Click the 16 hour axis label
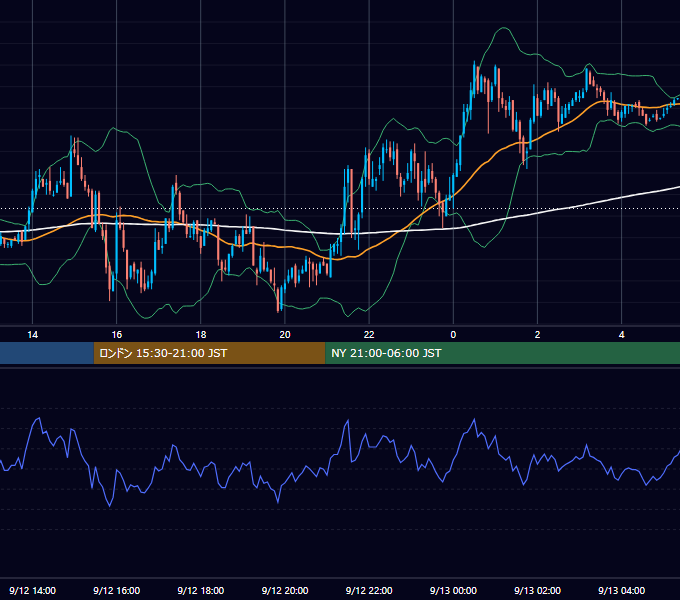Screen dimensions: 680x600 (117, 335)
